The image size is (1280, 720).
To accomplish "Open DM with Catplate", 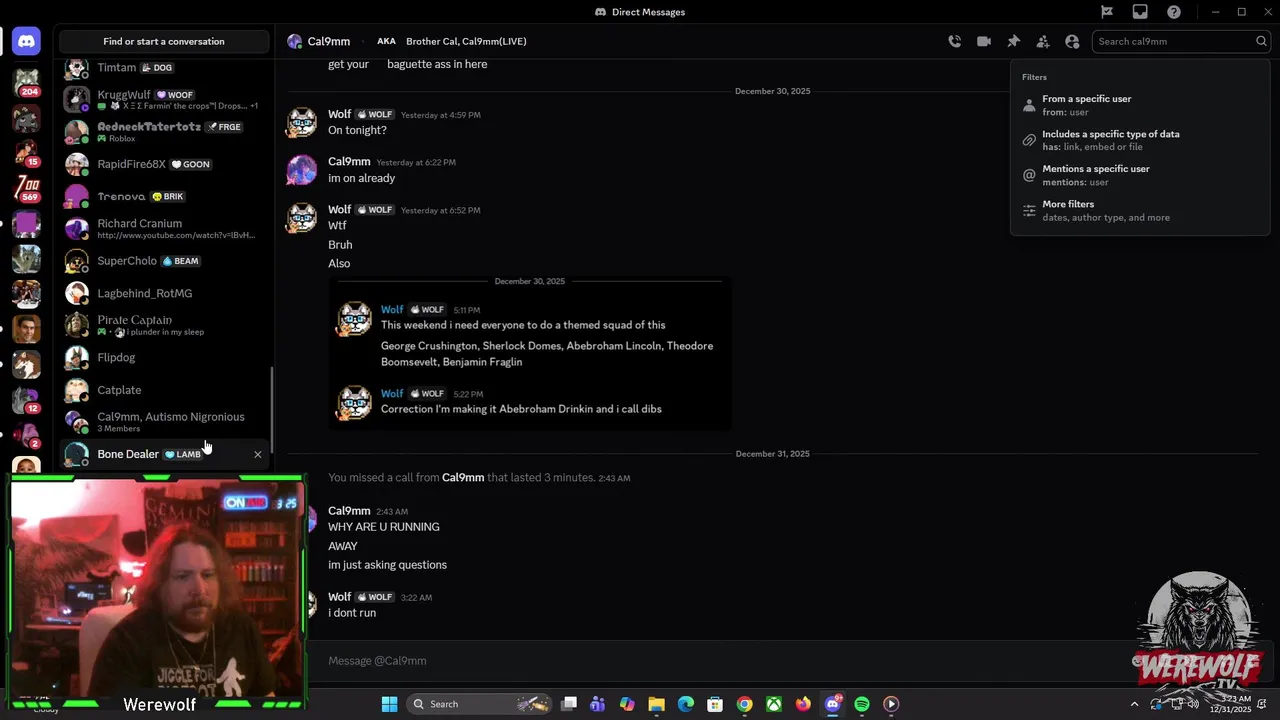I will pos(164,390).
